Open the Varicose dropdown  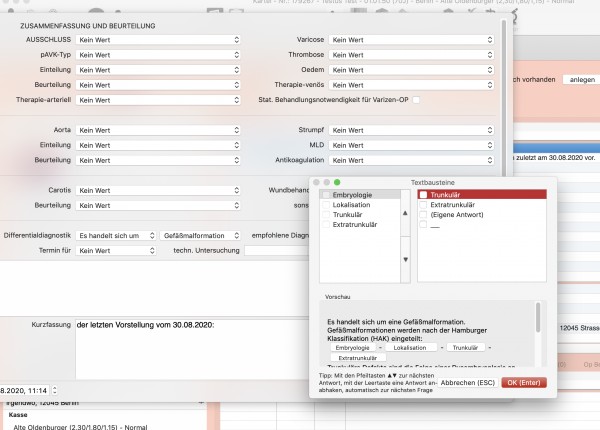click(x=411, y=40)
